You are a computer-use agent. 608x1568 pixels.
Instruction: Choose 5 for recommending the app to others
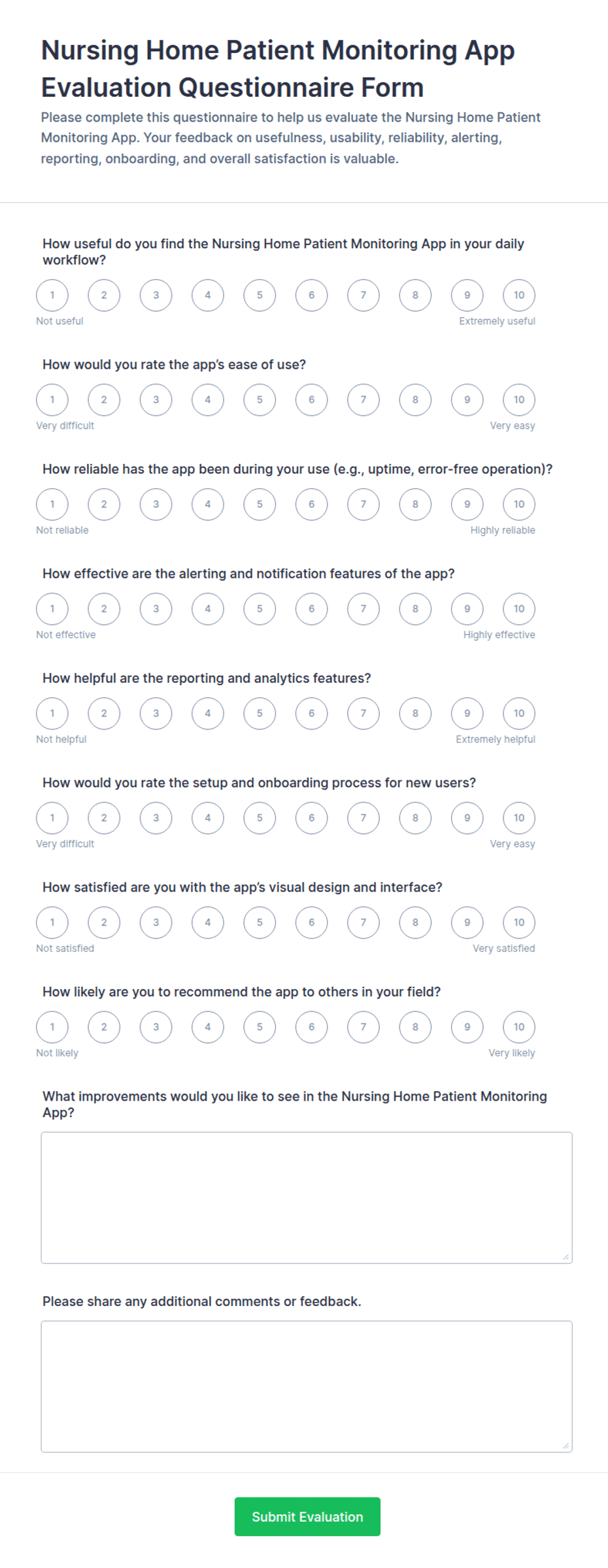pos(260,1027)
